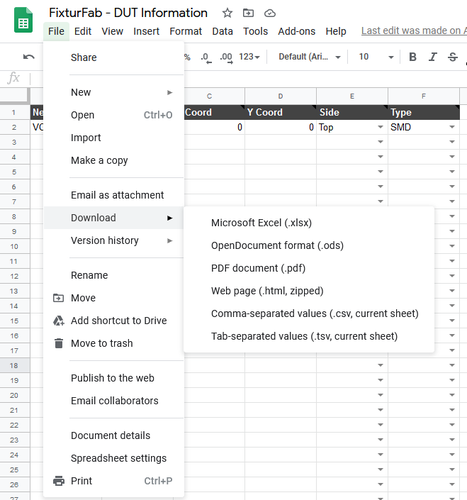Open the Insert menu
Screen dimensions: 467x500
point(146,31)
